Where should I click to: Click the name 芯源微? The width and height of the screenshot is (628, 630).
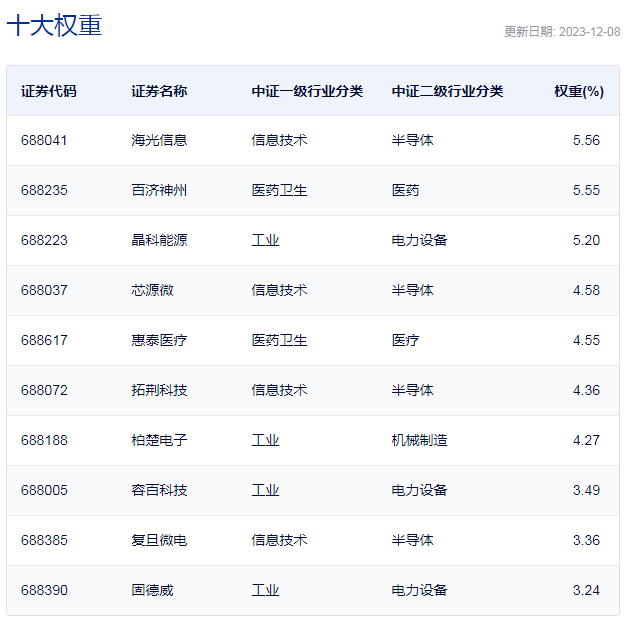(152, 290)
